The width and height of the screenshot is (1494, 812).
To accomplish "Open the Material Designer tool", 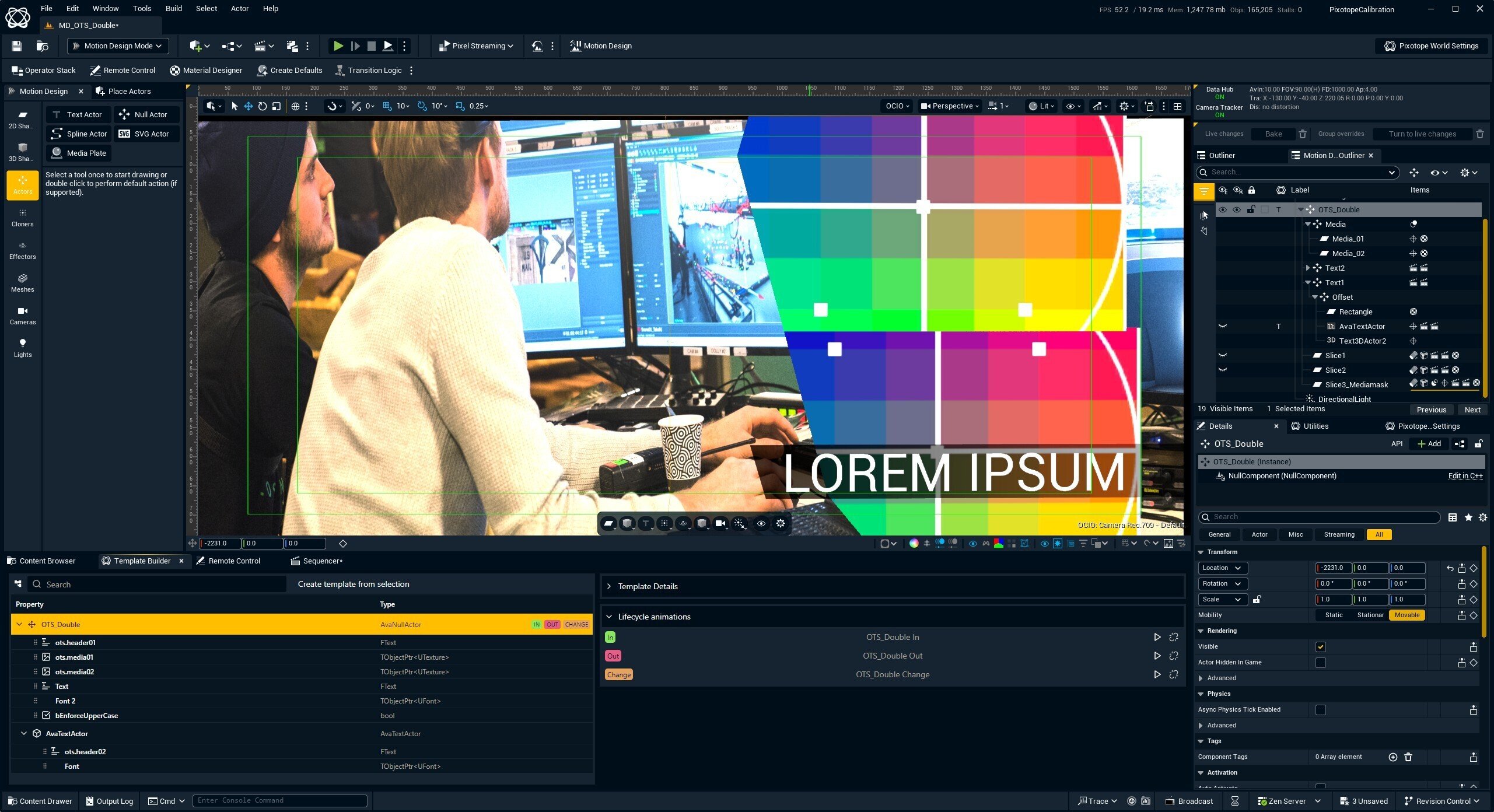I will [x=206, y=70].
